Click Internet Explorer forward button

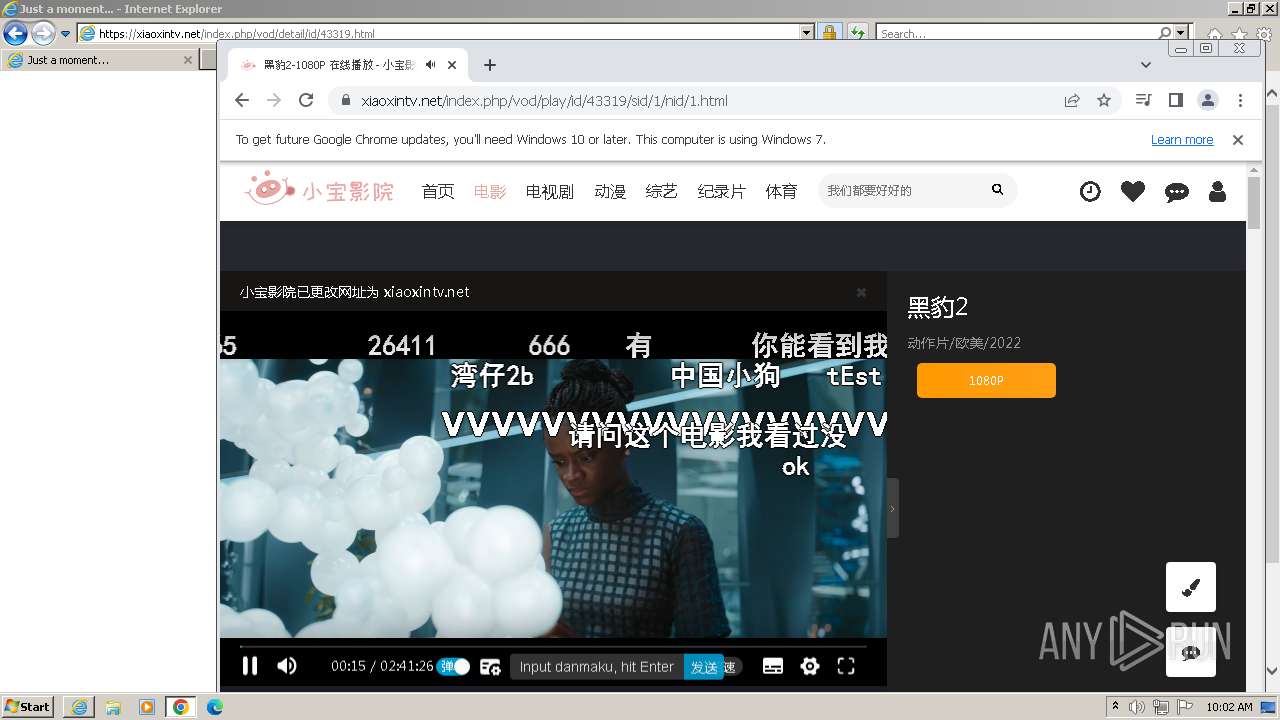click(x=43, y=33)
